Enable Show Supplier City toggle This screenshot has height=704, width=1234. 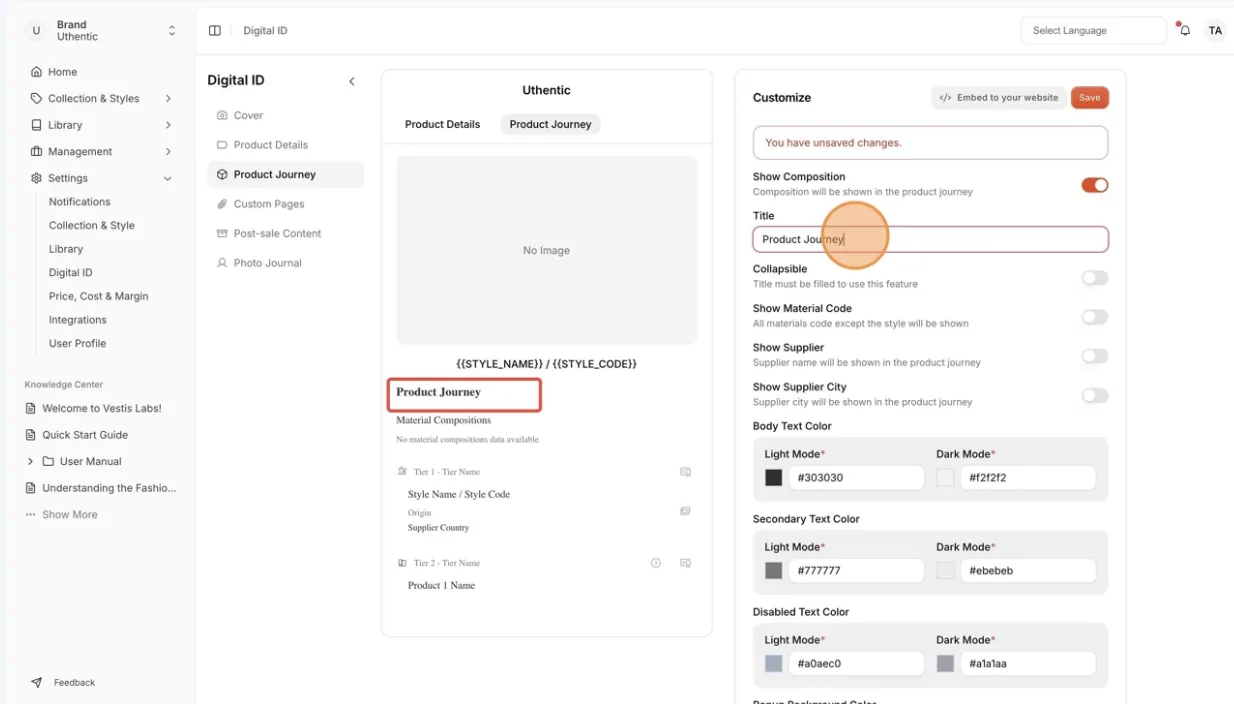(x=1094, y=395)
